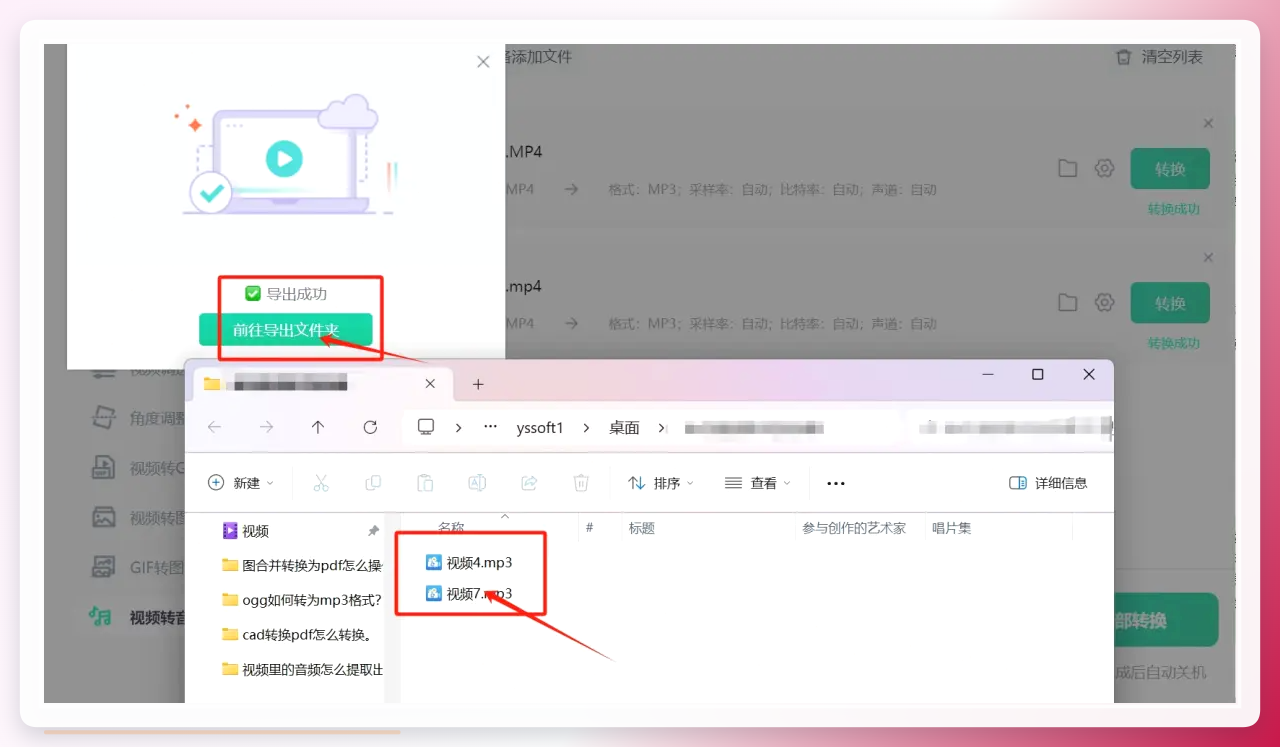The width and height of the screenshot is (1280, 747).
Task: Open 查看 view dropdown
Action: tap(758, 483)
